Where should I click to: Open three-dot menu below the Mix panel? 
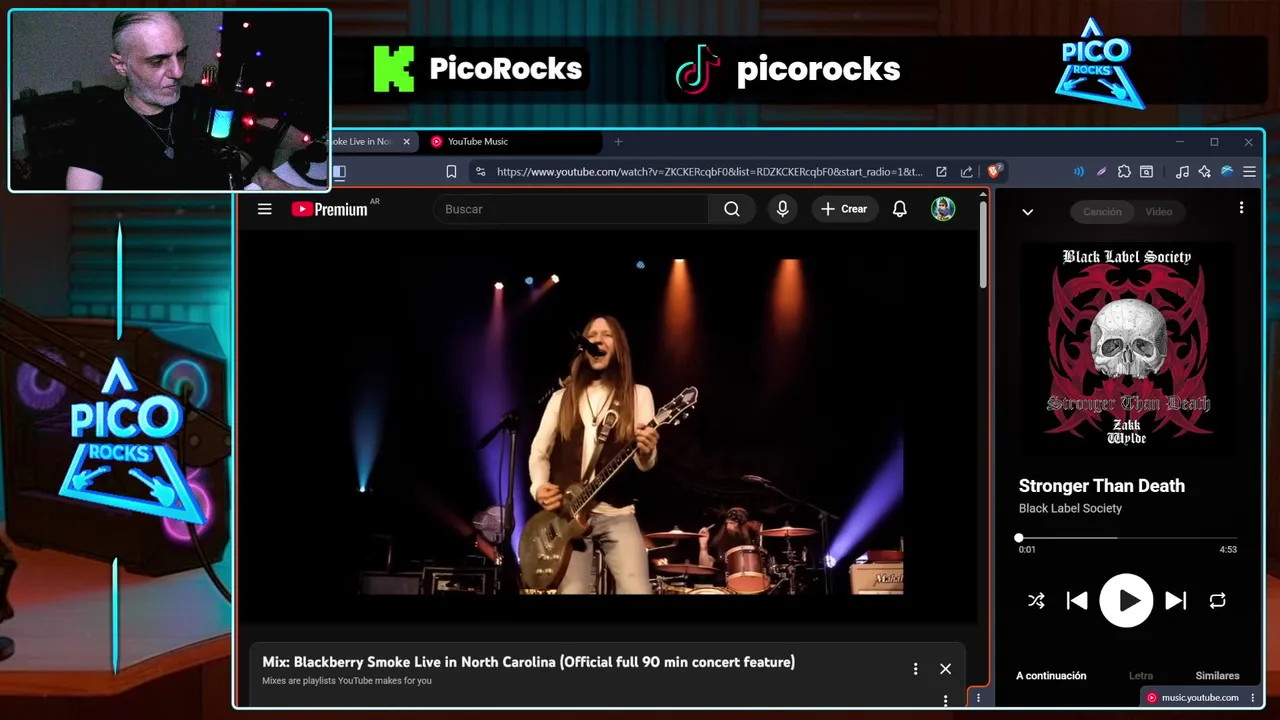945,701
